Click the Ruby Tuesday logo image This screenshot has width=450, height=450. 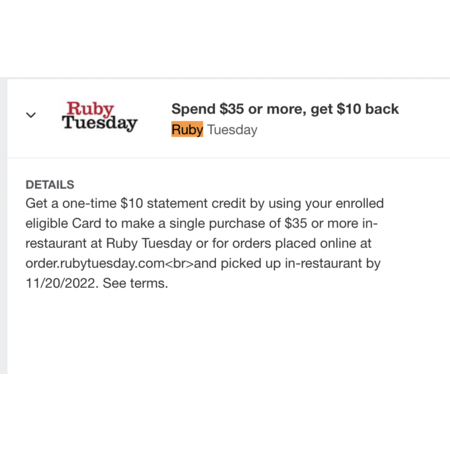(99, 116)
